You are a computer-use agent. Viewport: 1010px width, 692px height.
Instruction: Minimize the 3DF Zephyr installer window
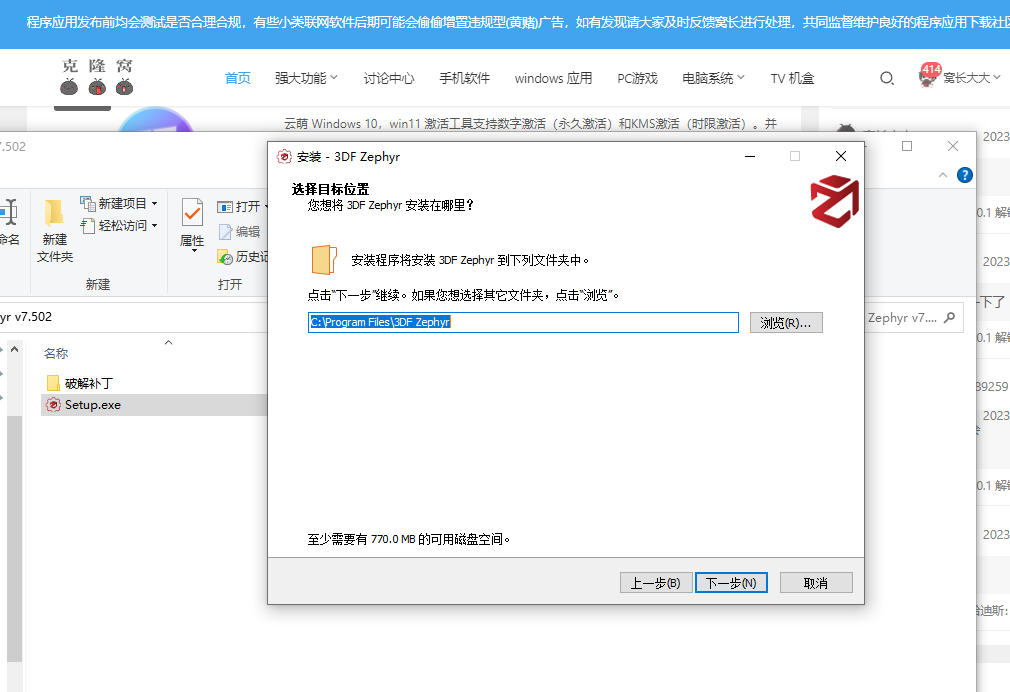[x=750, y=156]
